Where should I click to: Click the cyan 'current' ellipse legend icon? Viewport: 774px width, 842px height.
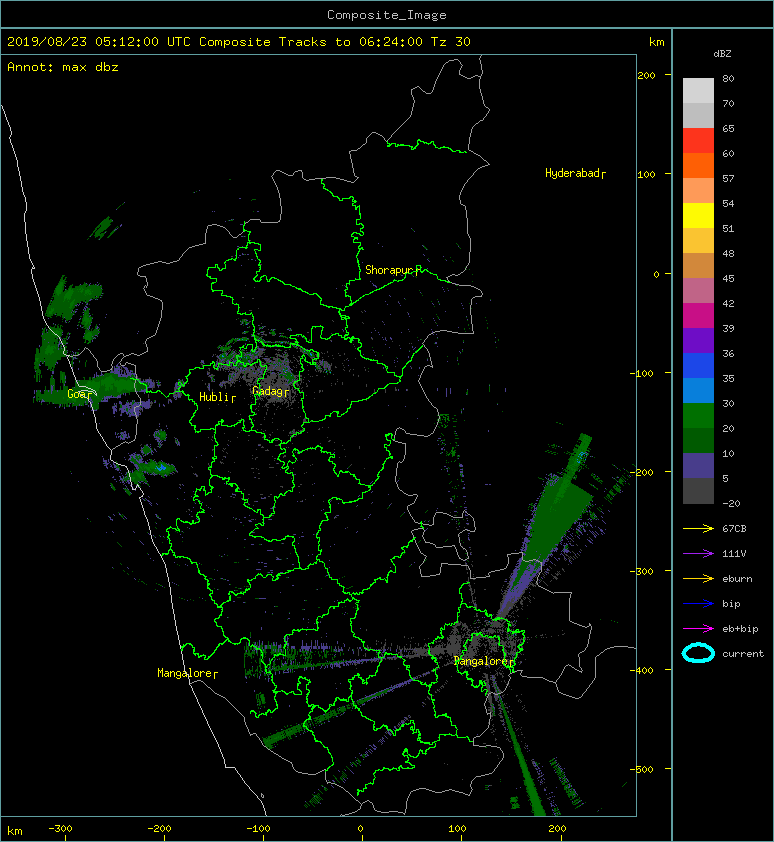(x=698, y=653)
